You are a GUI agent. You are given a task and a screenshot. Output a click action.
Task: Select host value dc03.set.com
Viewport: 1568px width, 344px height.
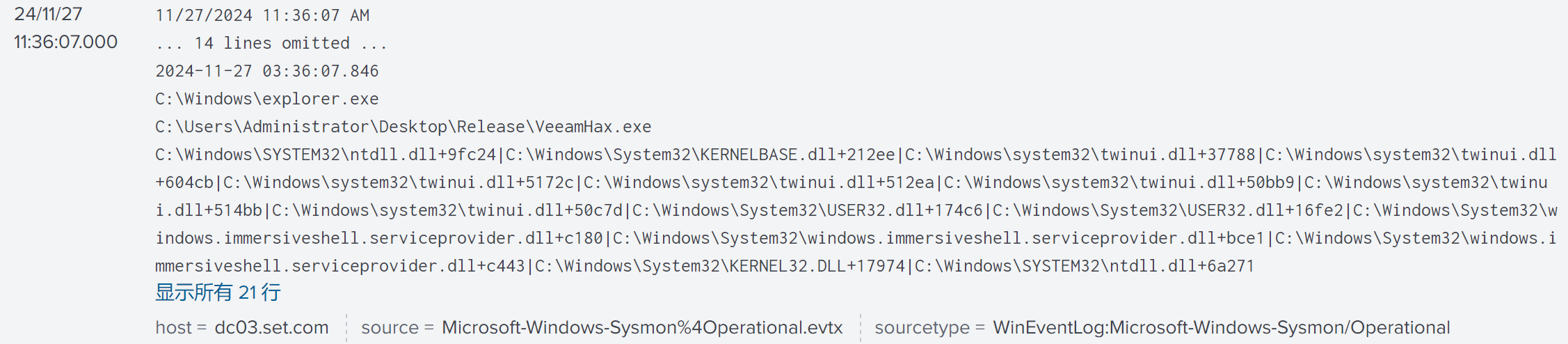tap(271, 327)
